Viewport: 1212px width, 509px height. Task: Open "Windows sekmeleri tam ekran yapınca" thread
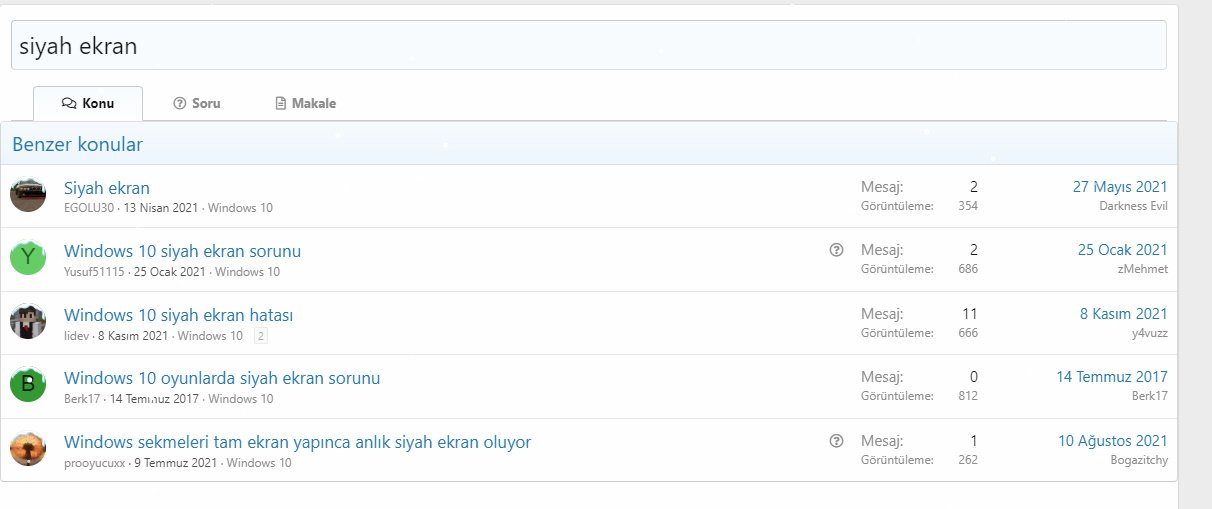(297, 442)
